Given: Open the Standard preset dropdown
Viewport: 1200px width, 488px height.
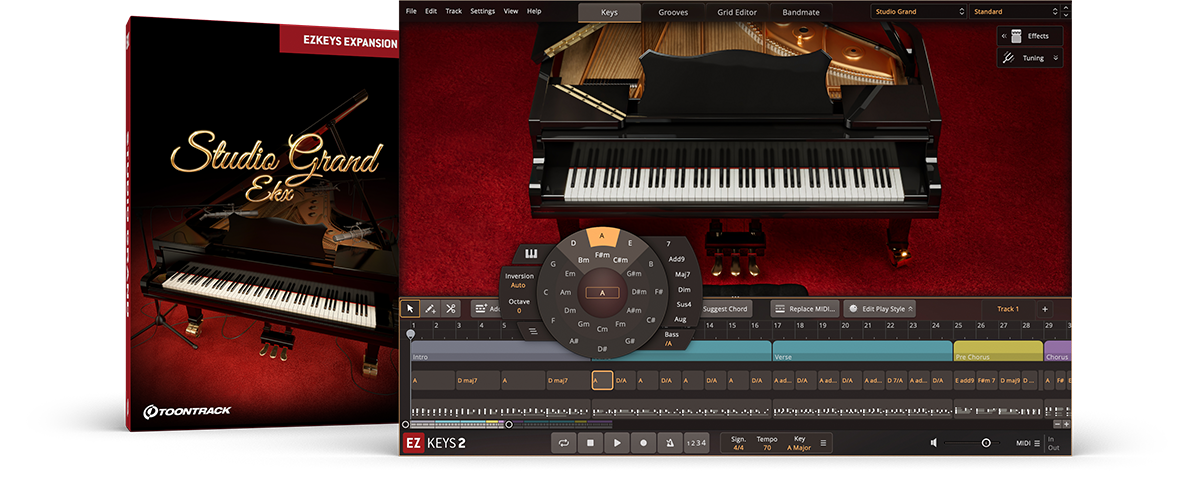Looking at the screenshot, I should [1018, 12].
